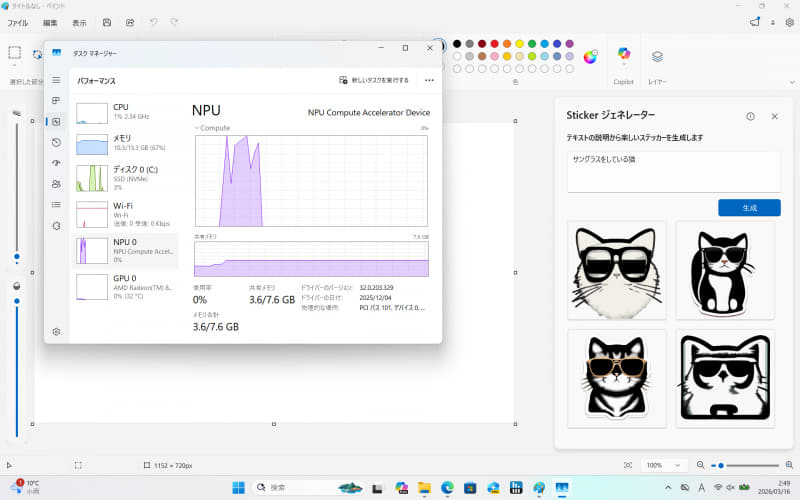
Task: Open the Task Manager more options ellipsis
Action: 429,80
